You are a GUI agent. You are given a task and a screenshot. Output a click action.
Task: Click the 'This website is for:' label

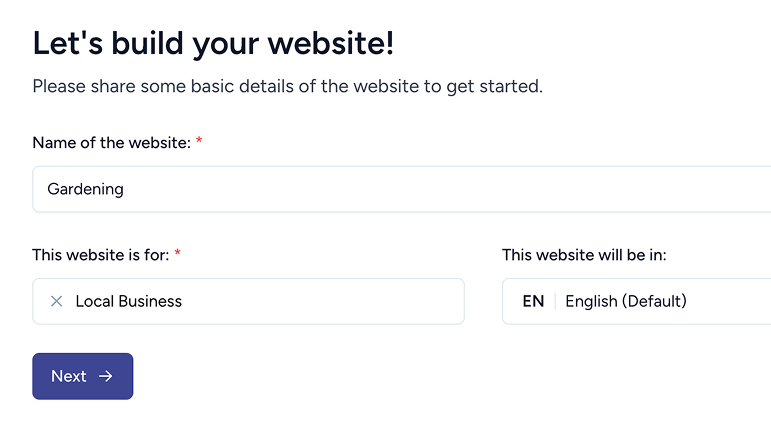(x=101, y=255)
